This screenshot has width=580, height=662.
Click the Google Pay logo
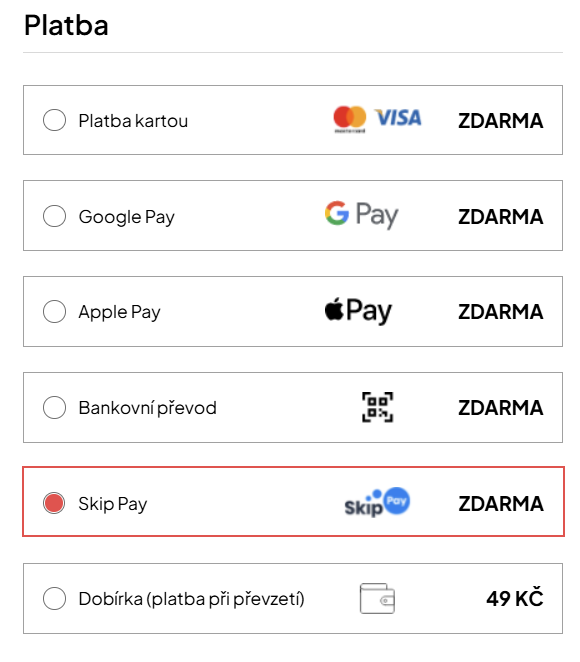coord(362,215)
